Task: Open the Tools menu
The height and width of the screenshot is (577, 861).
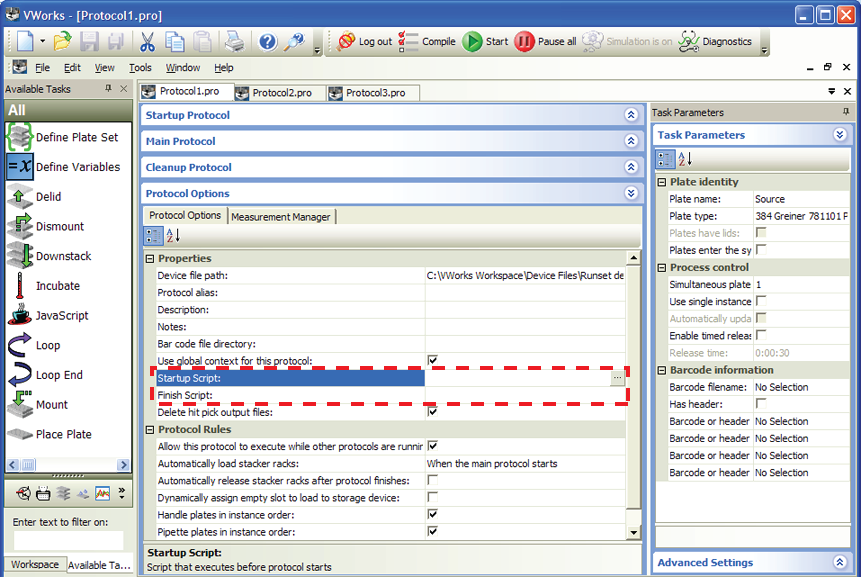Action: tap(140, 68)
